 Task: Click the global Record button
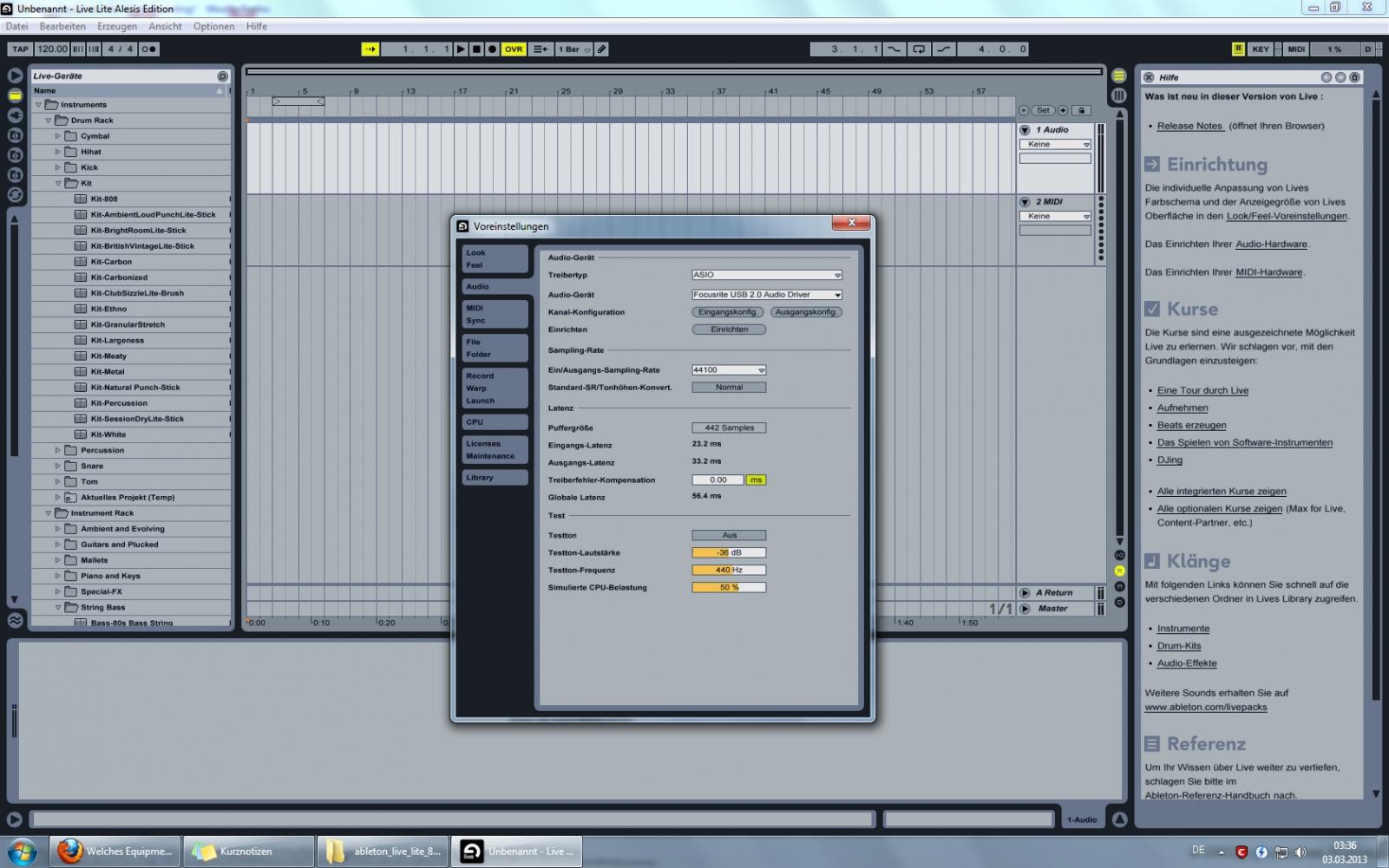click(x=492, y=49)
